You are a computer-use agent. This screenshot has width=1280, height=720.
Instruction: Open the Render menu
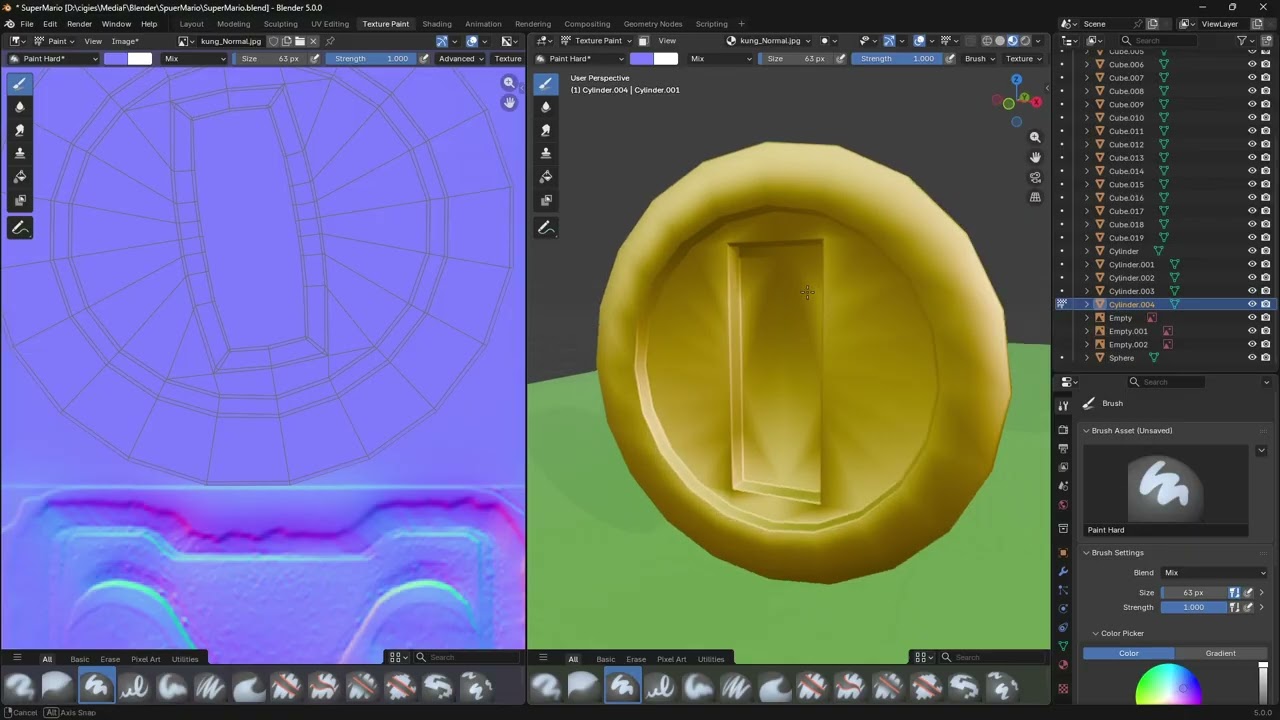click(79, 24)
